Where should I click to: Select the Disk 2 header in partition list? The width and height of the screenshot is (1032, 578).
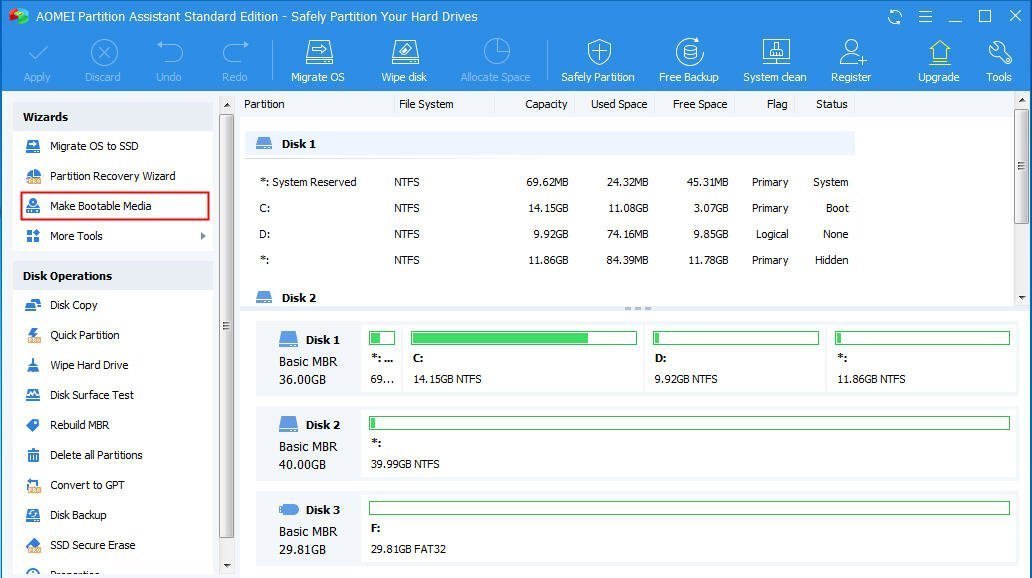click(550, 298)
